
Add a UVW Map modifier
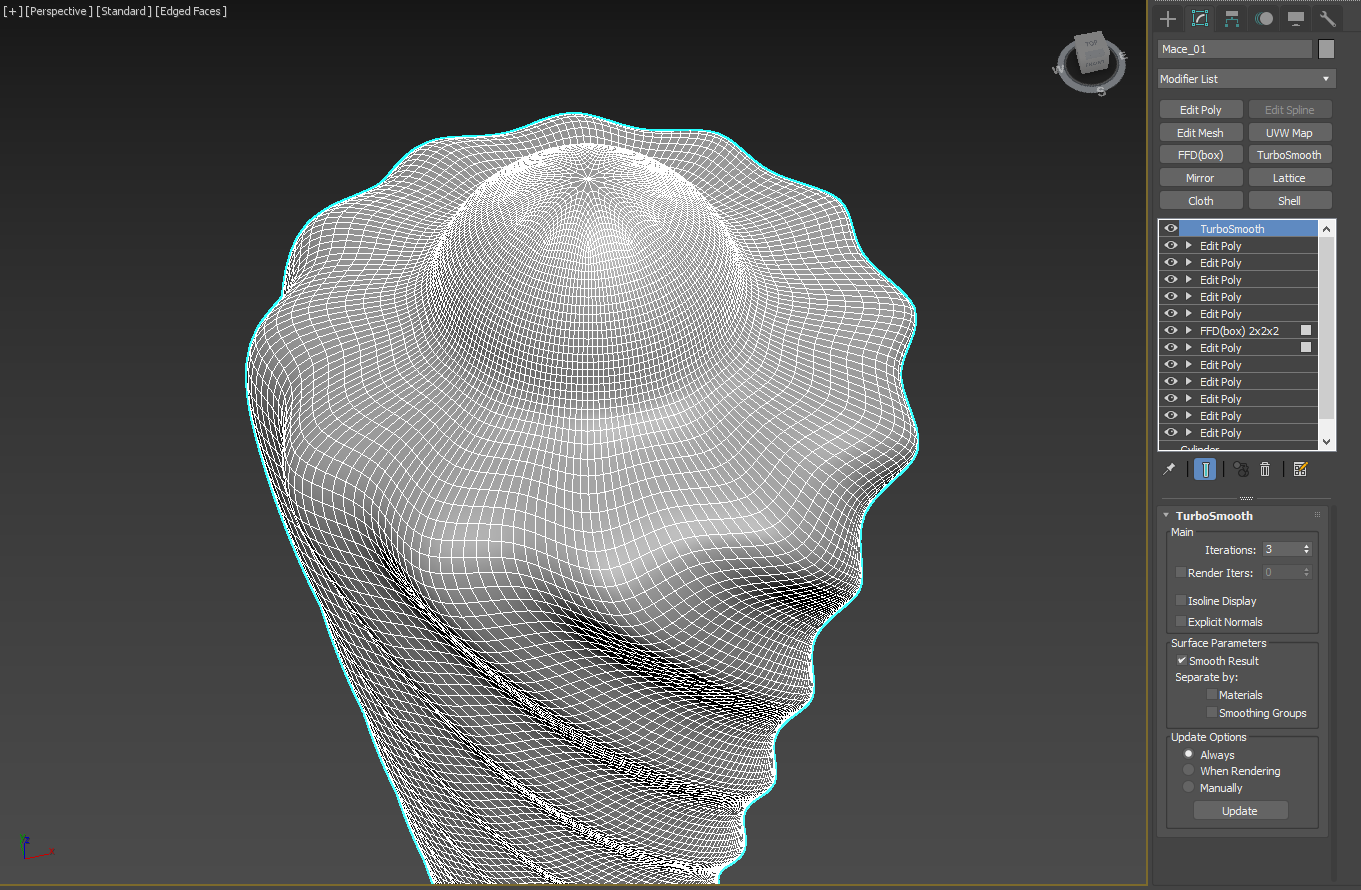1289,132
